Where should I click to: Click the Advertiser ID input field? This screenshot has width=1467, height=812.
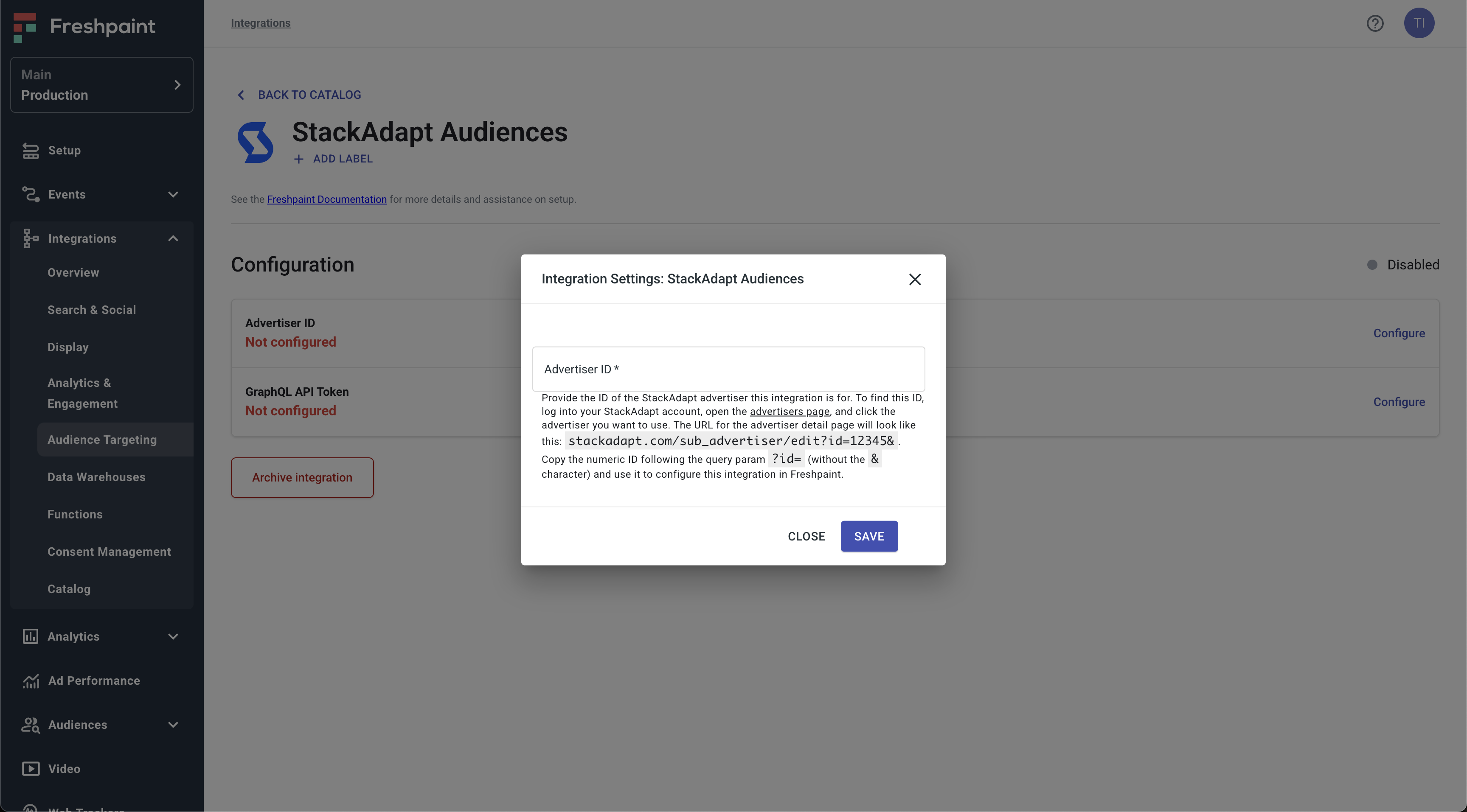pos(728,369)
